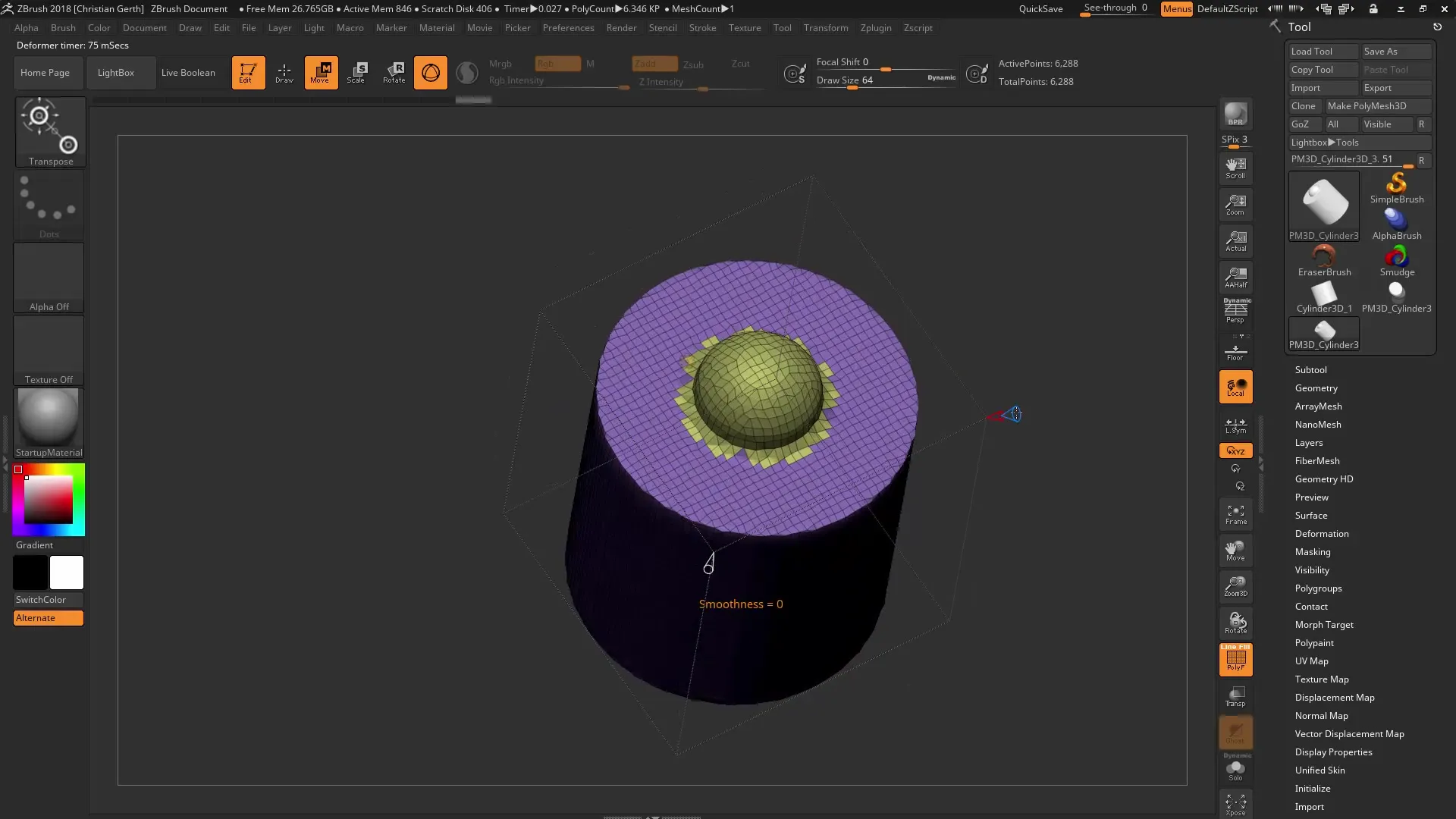Toggle the Gizmo 3D circle icon

(x=430, y=73)
